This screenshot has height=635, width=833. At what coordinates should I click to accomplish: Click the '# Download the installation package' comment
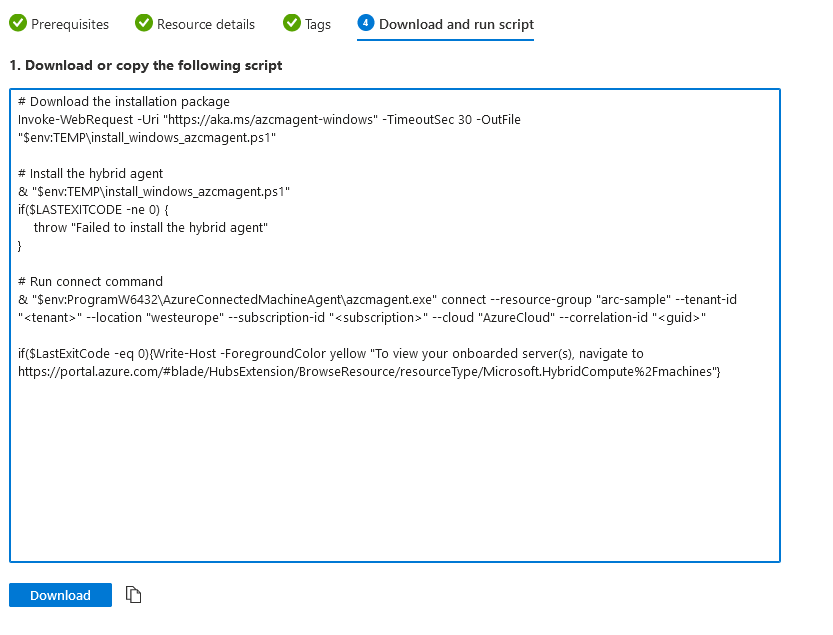click(x=124, y=101)
